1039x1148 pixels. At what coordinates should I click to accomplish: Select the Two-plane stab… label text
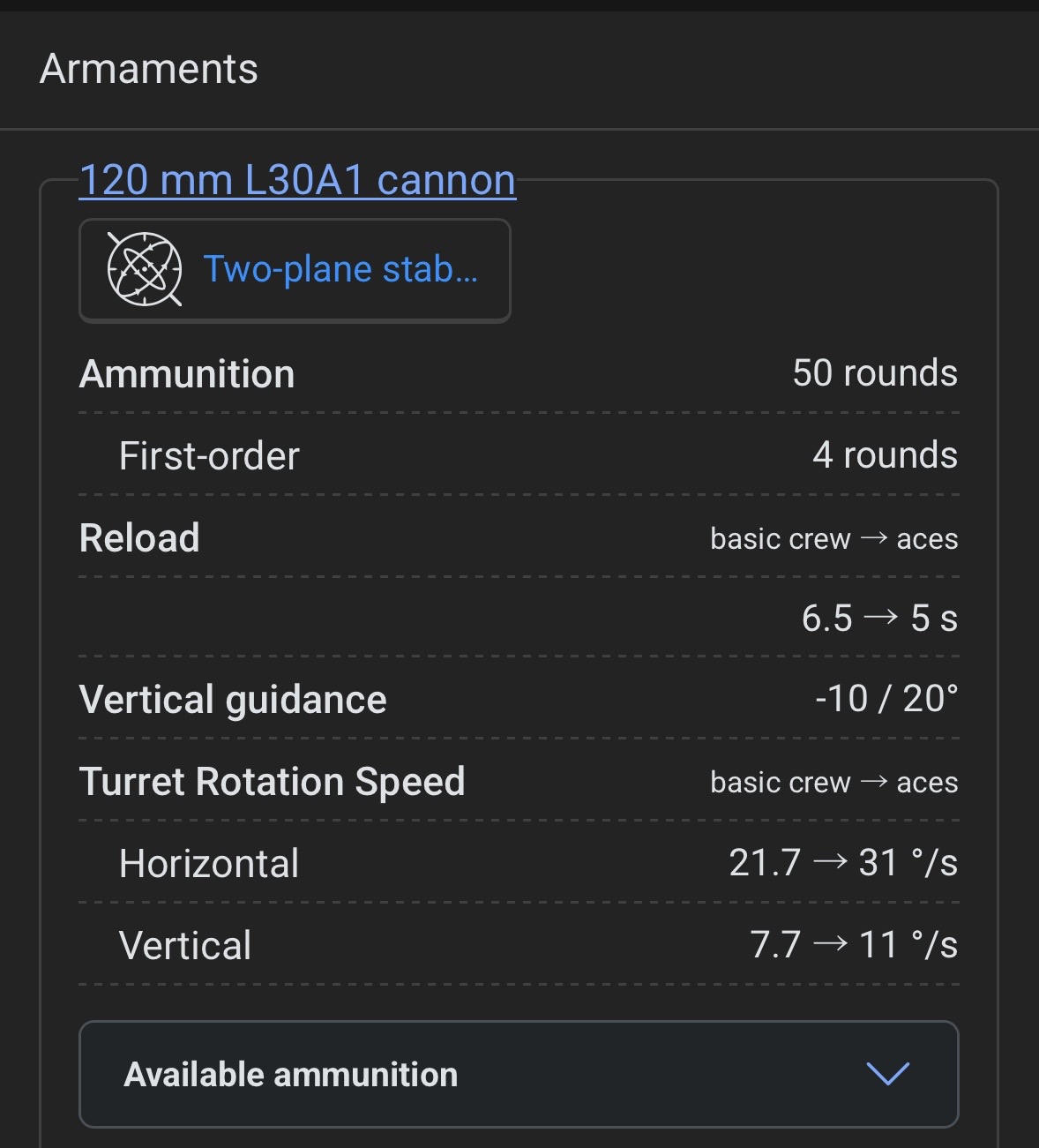(340, 269)
